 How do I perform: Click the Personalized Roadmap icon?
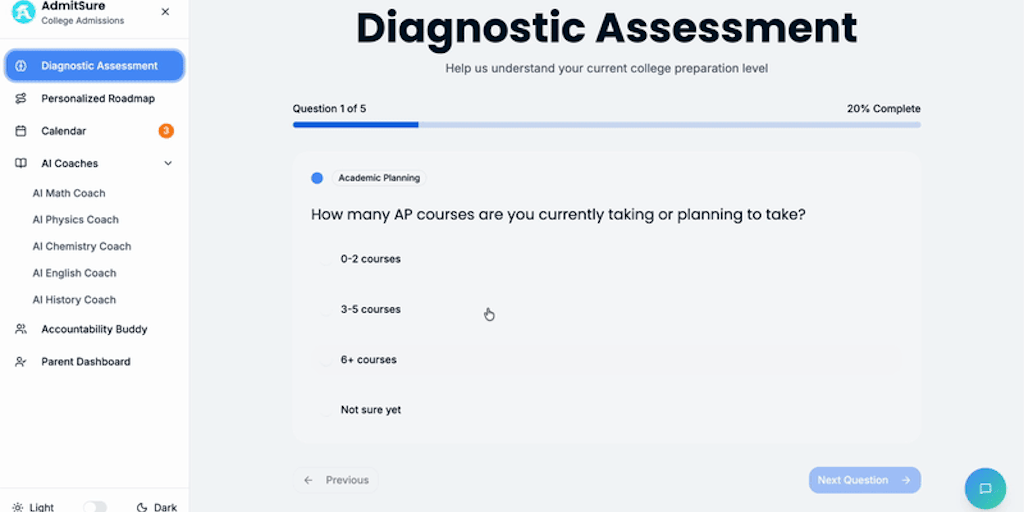coord(21,98)
